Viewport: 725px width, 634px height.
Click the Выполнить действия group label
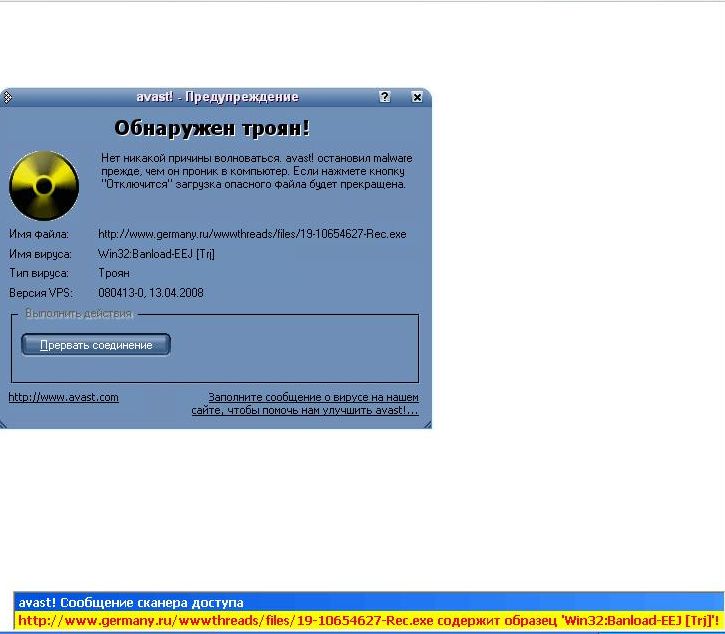79,314
